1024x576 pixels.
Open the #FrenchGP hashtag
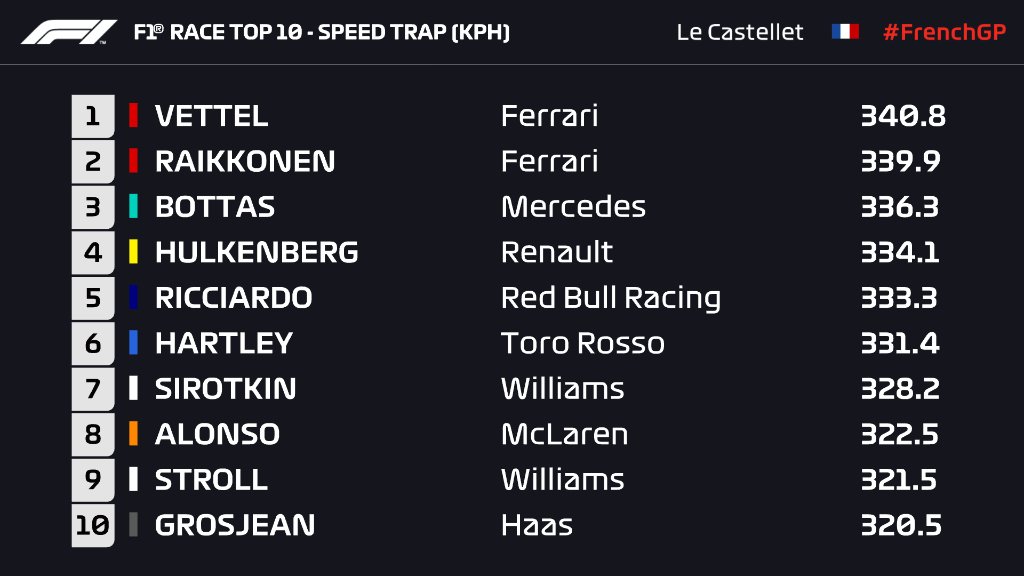click(x=944, y=32)
